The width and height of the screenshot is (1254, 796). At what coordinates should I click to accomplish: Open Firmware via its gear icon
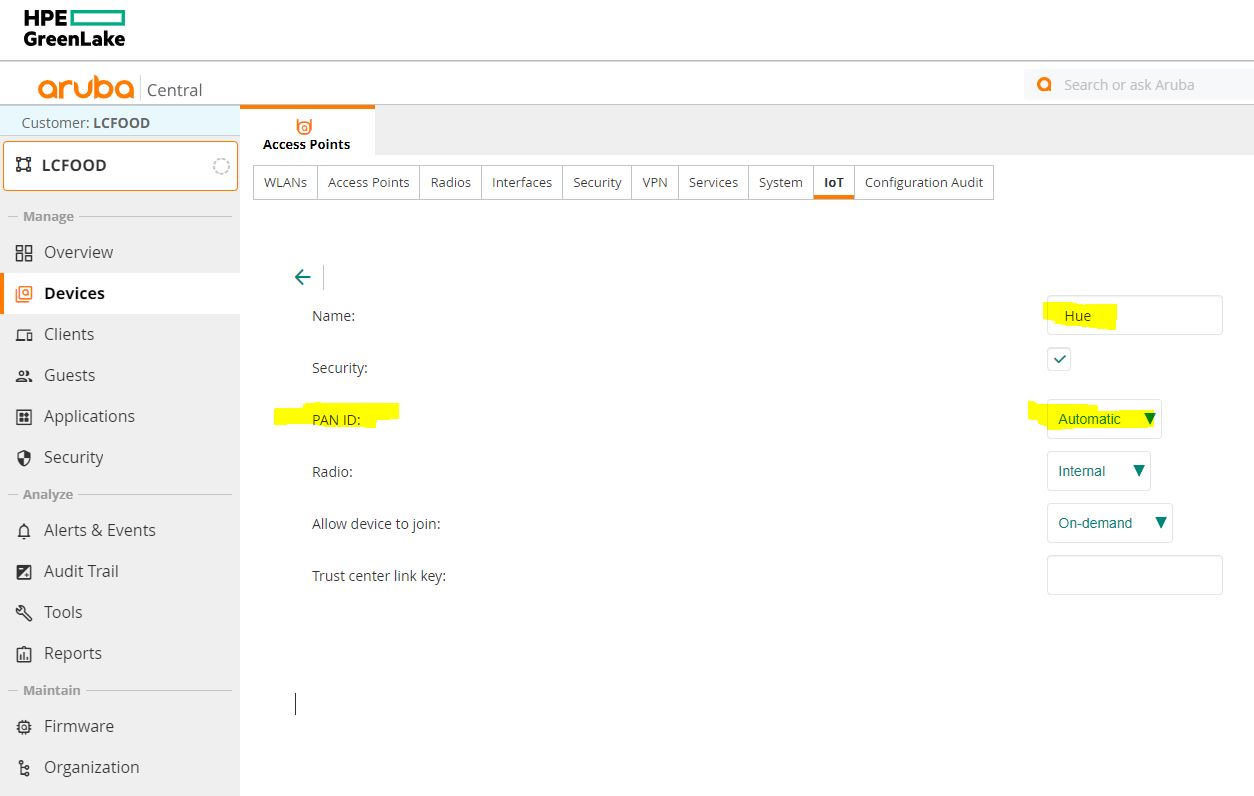tap(24, 727)
